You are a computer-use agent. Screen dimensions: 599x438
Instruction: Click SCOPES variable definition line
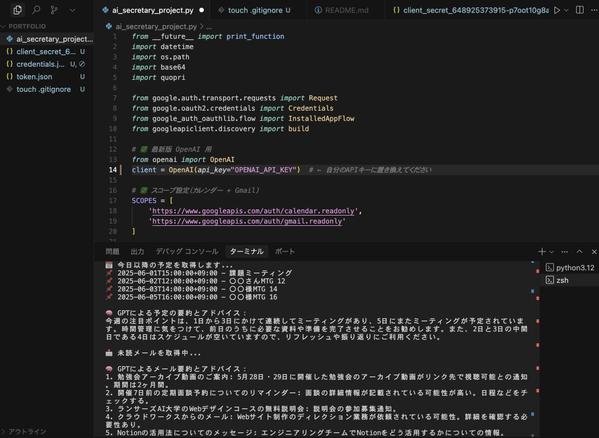pos(152,200)
